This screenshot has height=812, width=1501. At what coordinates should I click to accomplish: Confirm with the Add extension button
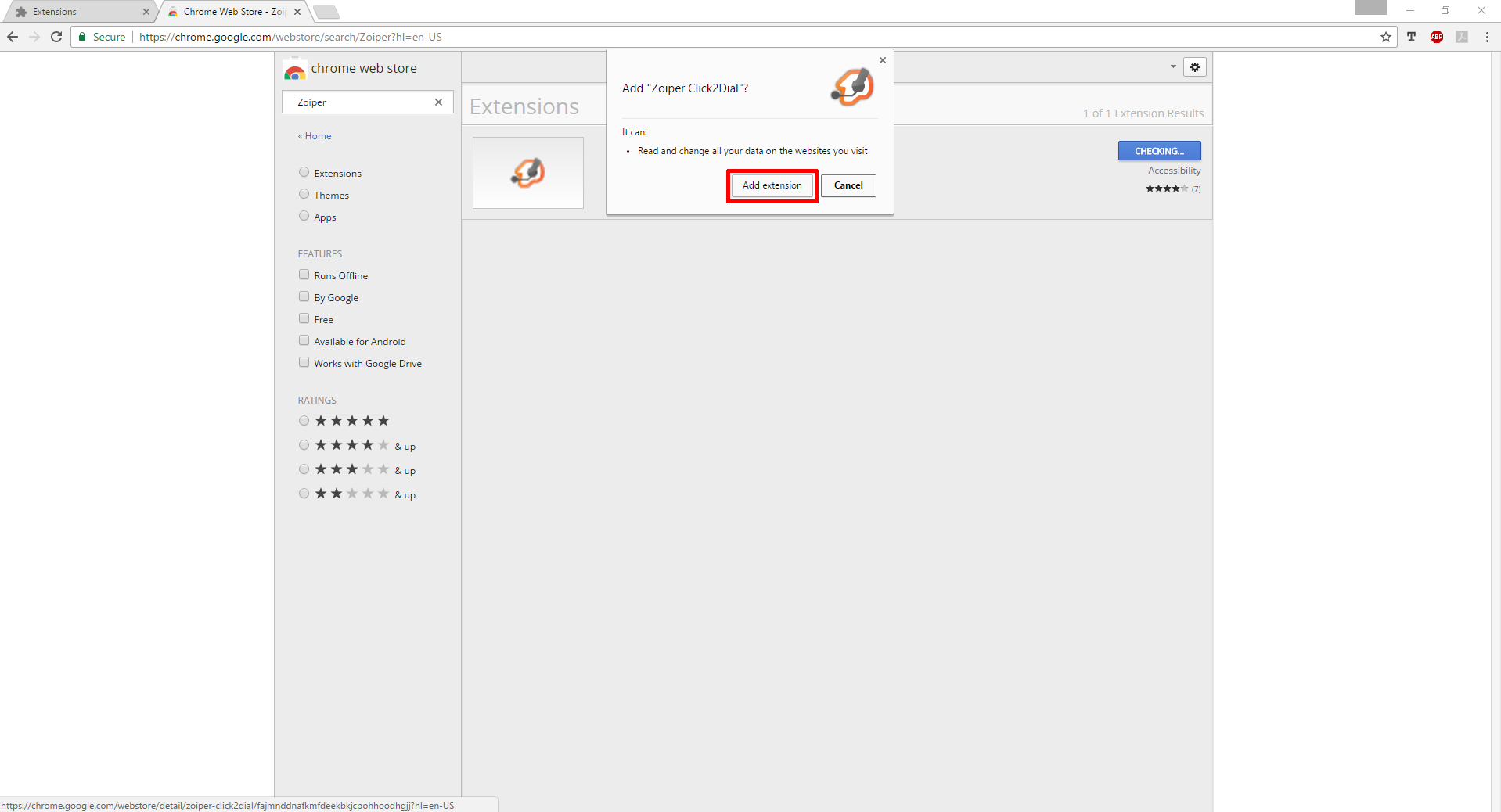click(x=772, y=185)
